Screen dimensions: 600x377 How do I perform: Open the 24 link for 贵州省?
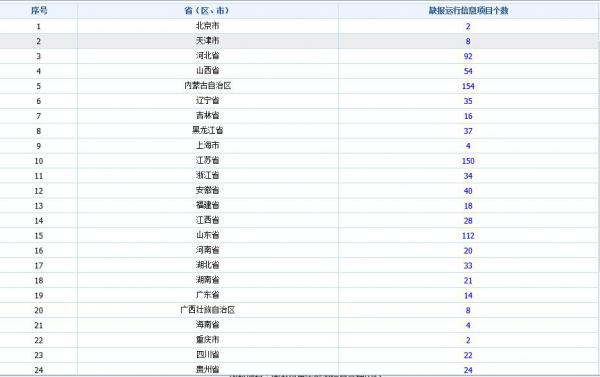point(468,370)
